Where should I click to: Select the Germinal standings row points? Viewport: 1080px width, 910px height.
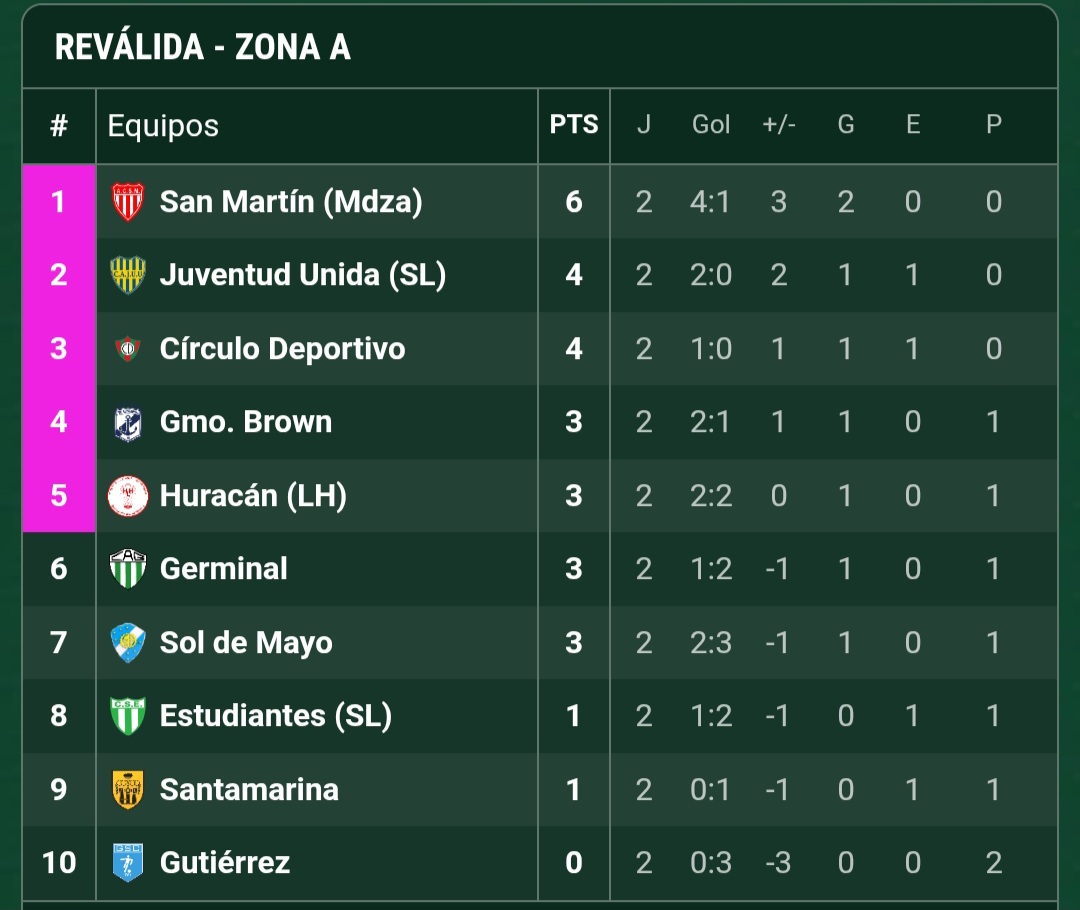pyautogui.click(x=574, y=569)
